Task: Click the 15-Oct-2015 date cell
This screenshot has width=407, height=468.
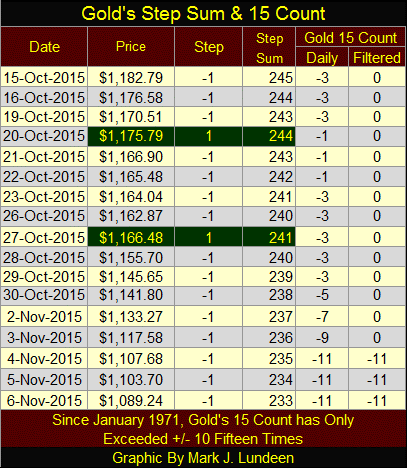Action: [x=44, y=77]
